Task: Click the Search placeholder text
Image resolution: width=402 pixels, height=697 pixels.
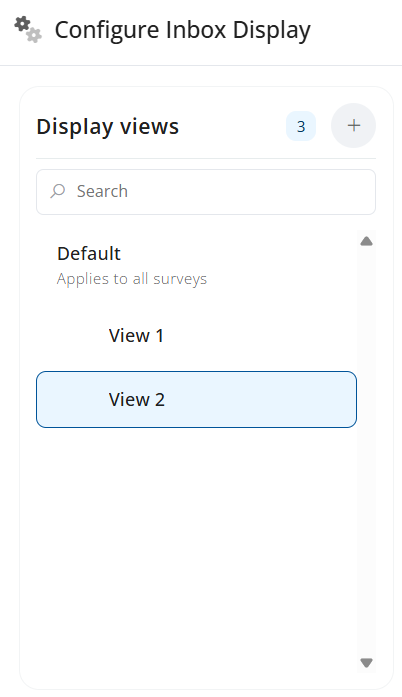Action: [x=102, y=192]
